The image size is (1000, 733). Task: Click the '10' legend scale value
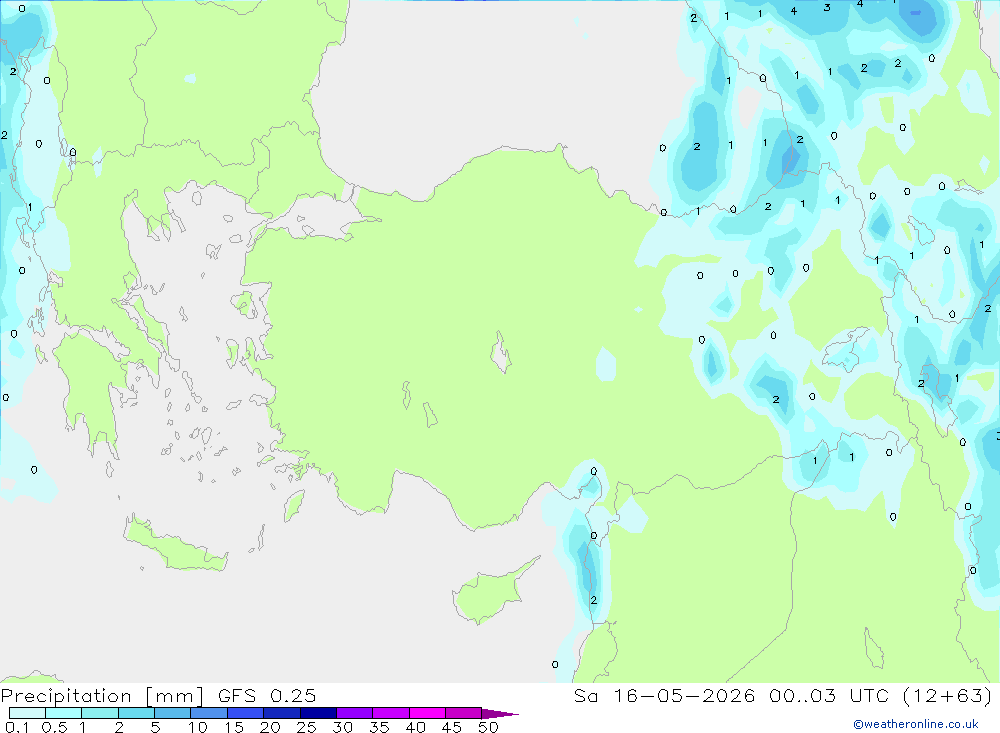pyautogui.click(x=198, y=727)
